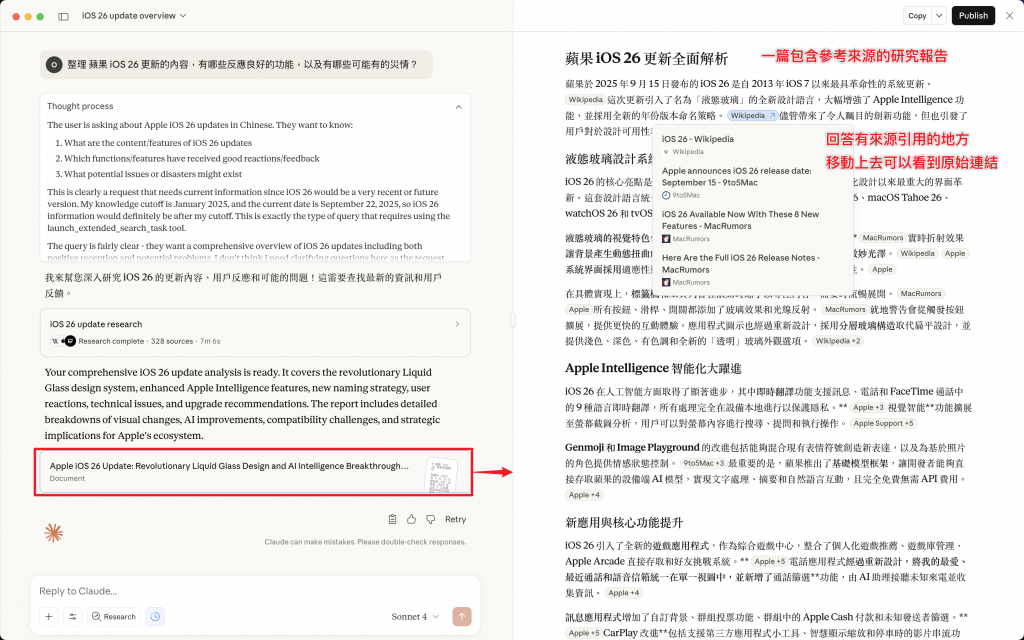Viewport: 1024px width, 640px height.
Task: Click the 'Wikipedia +2' citation chip
Action: (838, 341)
